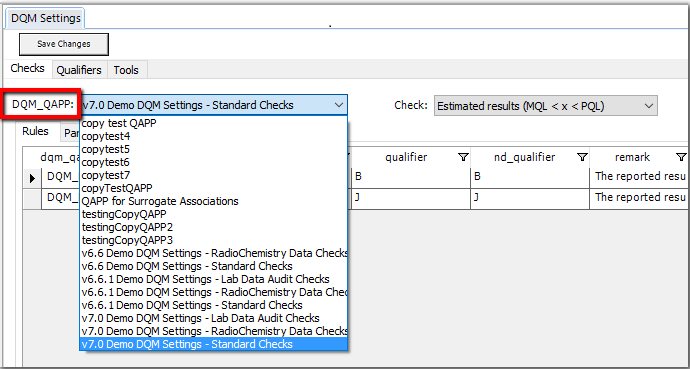
Task: Select the current row indicator arrow
Action: coord(33,178)
